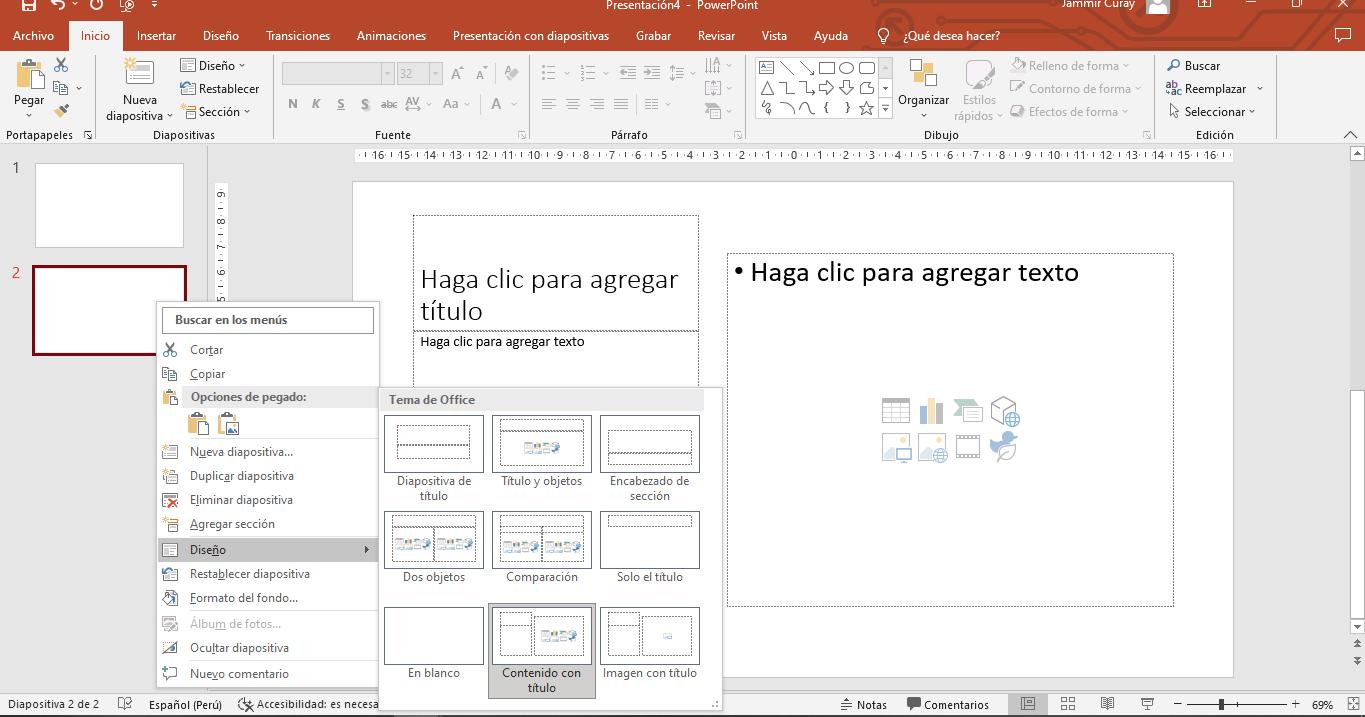
Task: Expand the Sección dropdown
Action: [216, 112]
